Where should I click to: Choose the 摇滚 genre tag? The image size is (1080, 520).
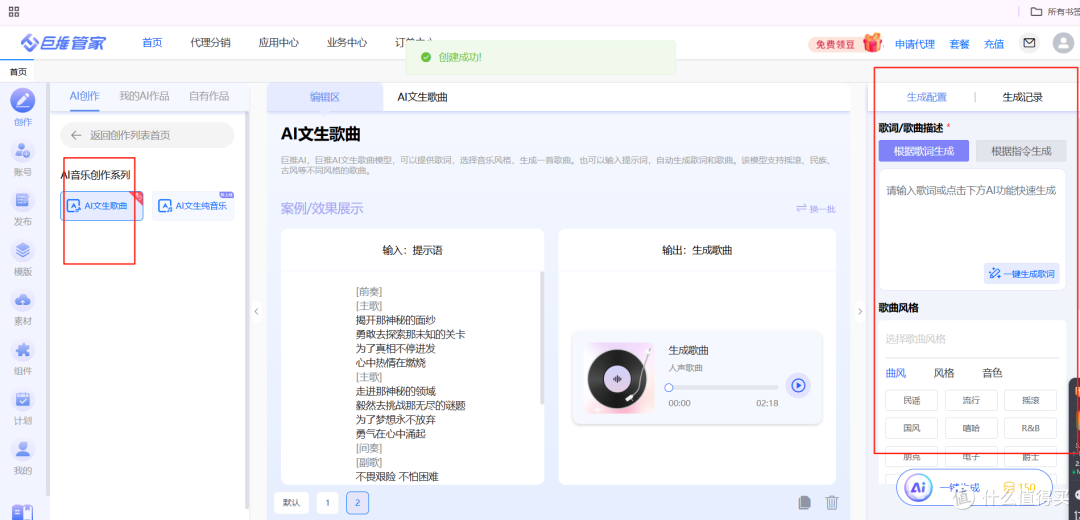(x=1031, y=399)
